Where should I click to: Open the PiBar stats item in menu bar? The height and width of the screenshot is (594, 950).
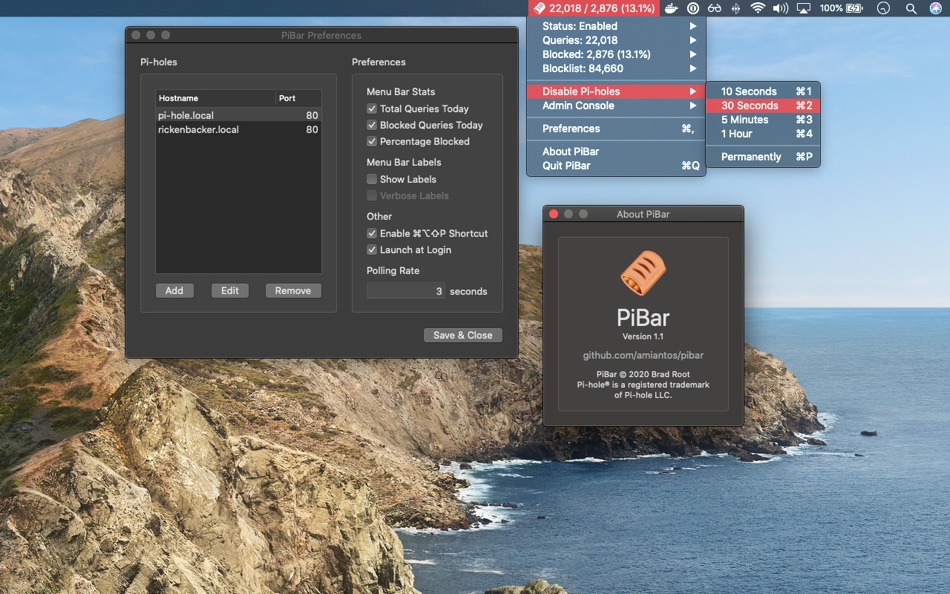coord(594,8)
